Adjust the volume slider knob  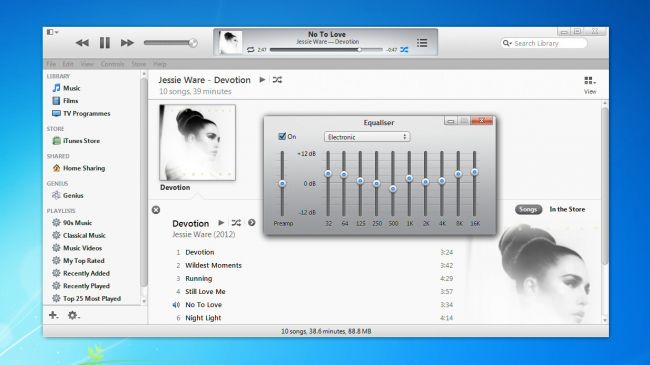193,43
